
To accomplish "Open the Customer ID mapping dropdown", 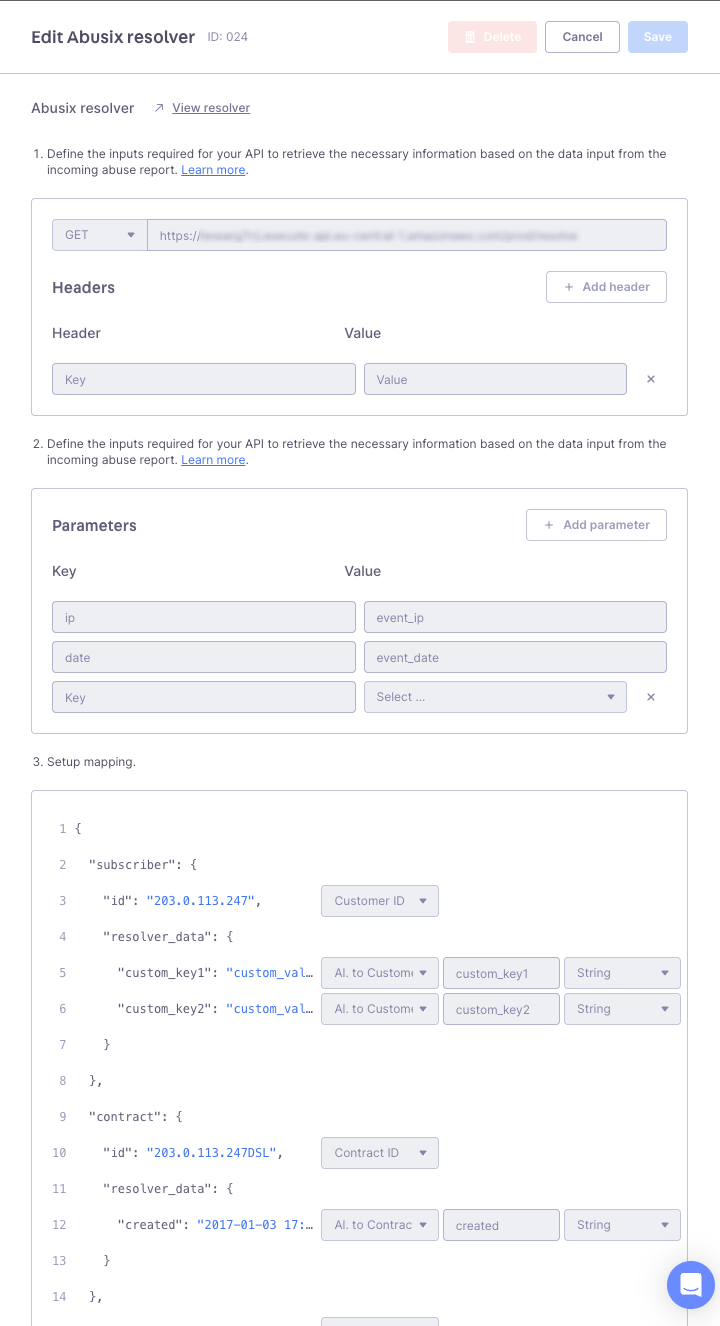I will 380,901.
